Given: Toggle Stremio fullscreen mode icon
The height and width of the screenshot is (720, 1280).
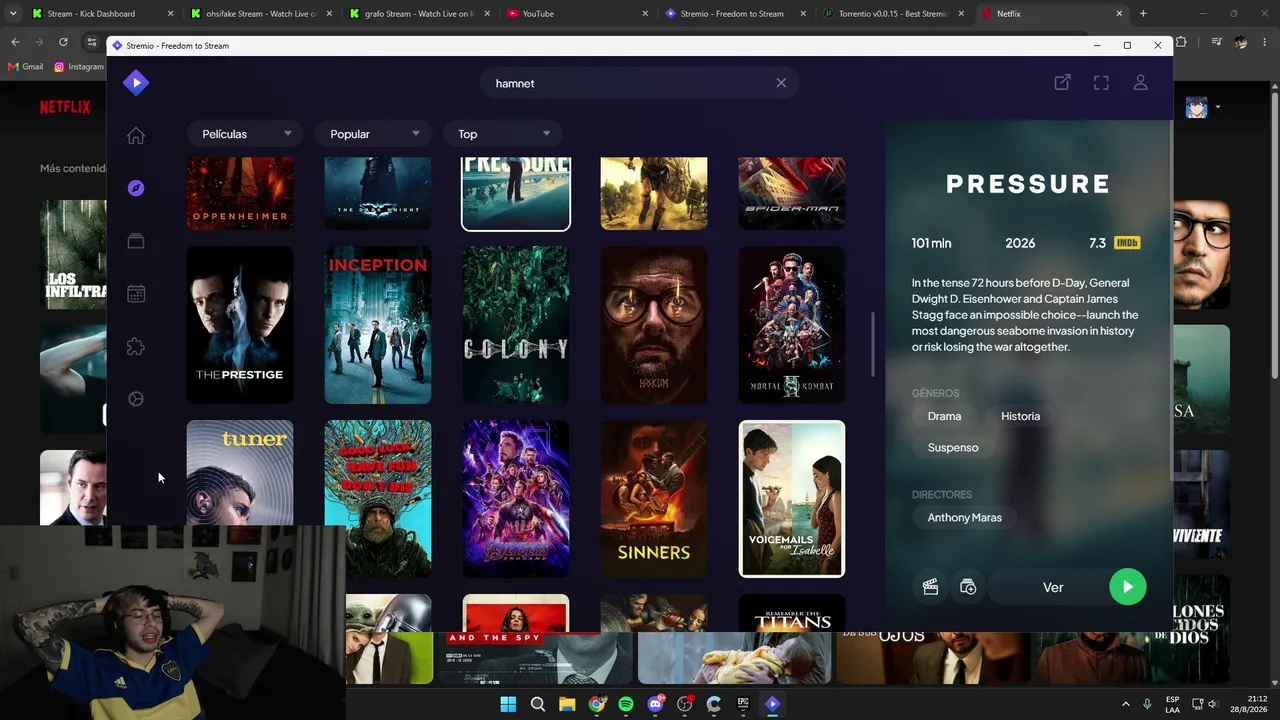Looking at the screenshot, I should 1101,83.
